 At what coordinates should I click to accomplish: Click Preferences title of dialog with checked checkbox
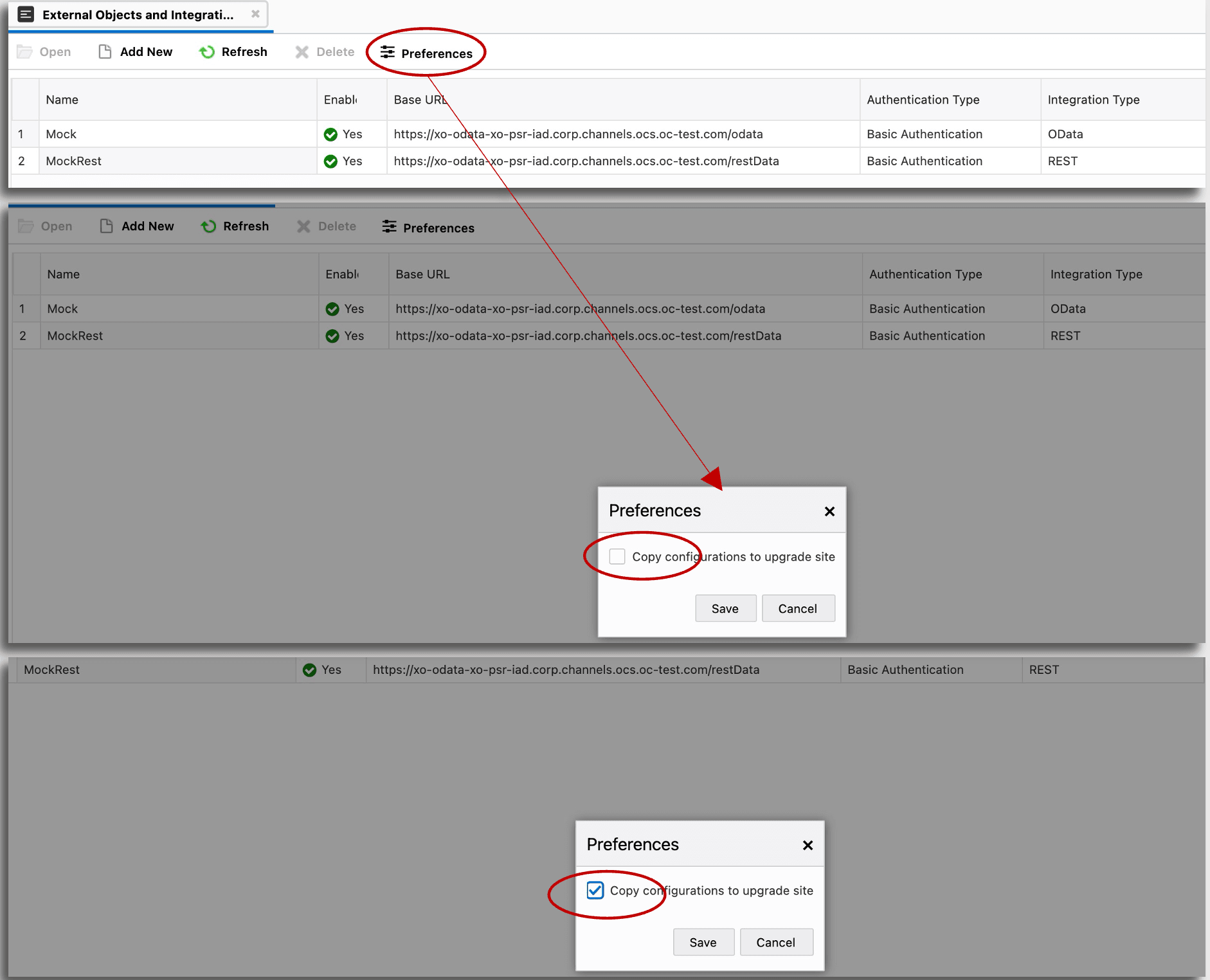[x=633, y=844]
